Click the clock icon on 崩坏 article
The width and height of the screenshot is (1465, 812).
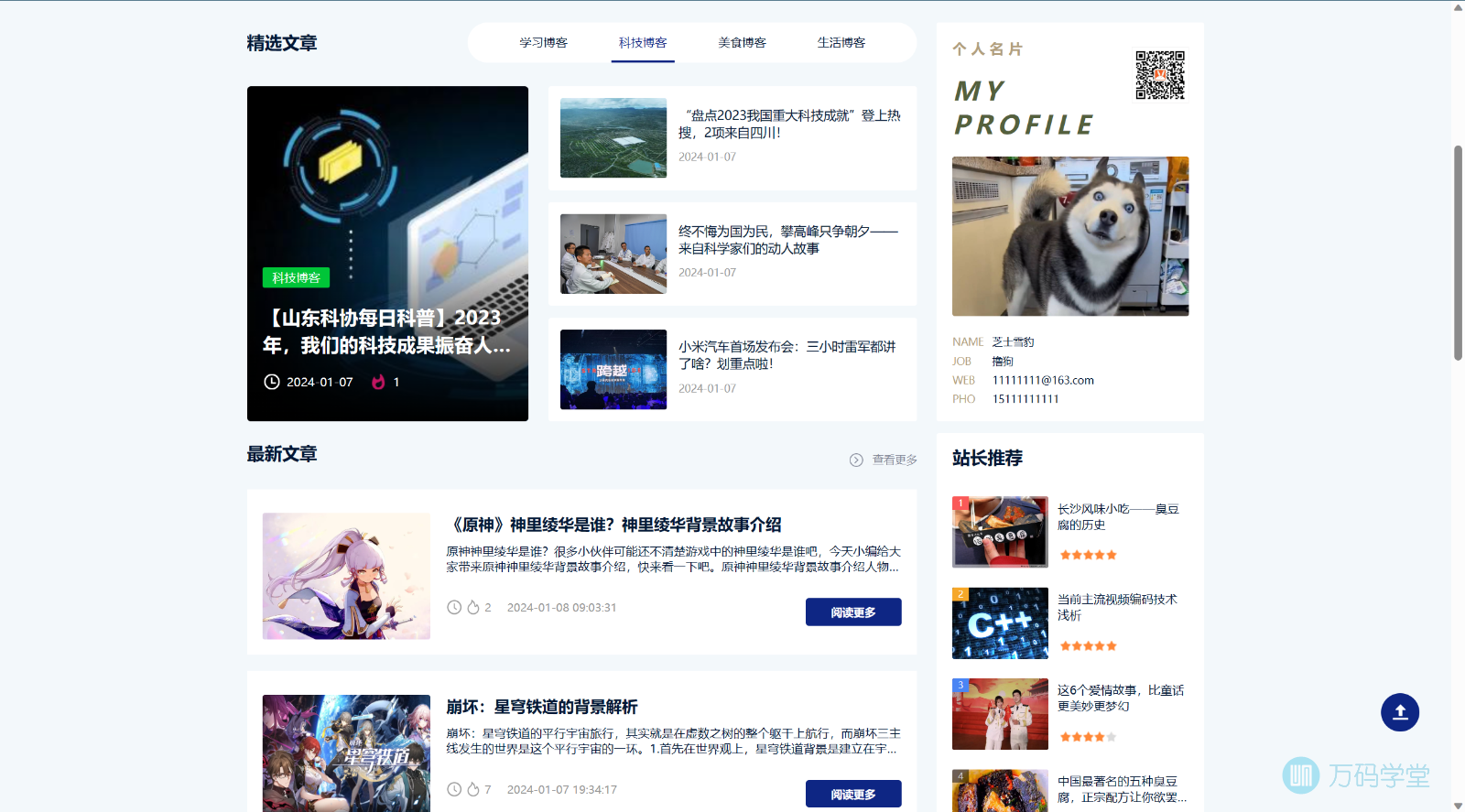pyautogui.click(x=454, y=789)
